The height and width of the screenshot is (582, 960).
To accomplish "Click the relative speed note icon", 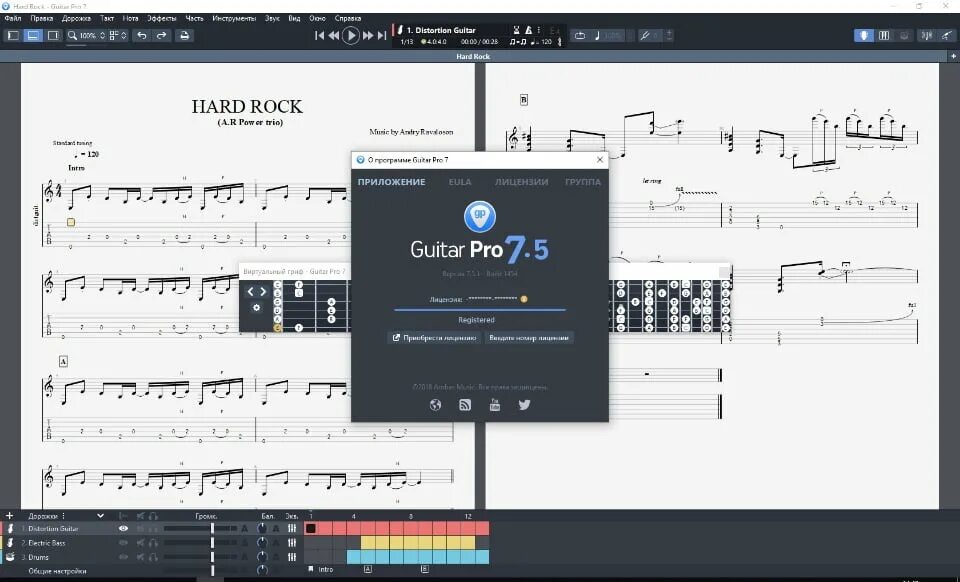I will (x=598, y=35).
